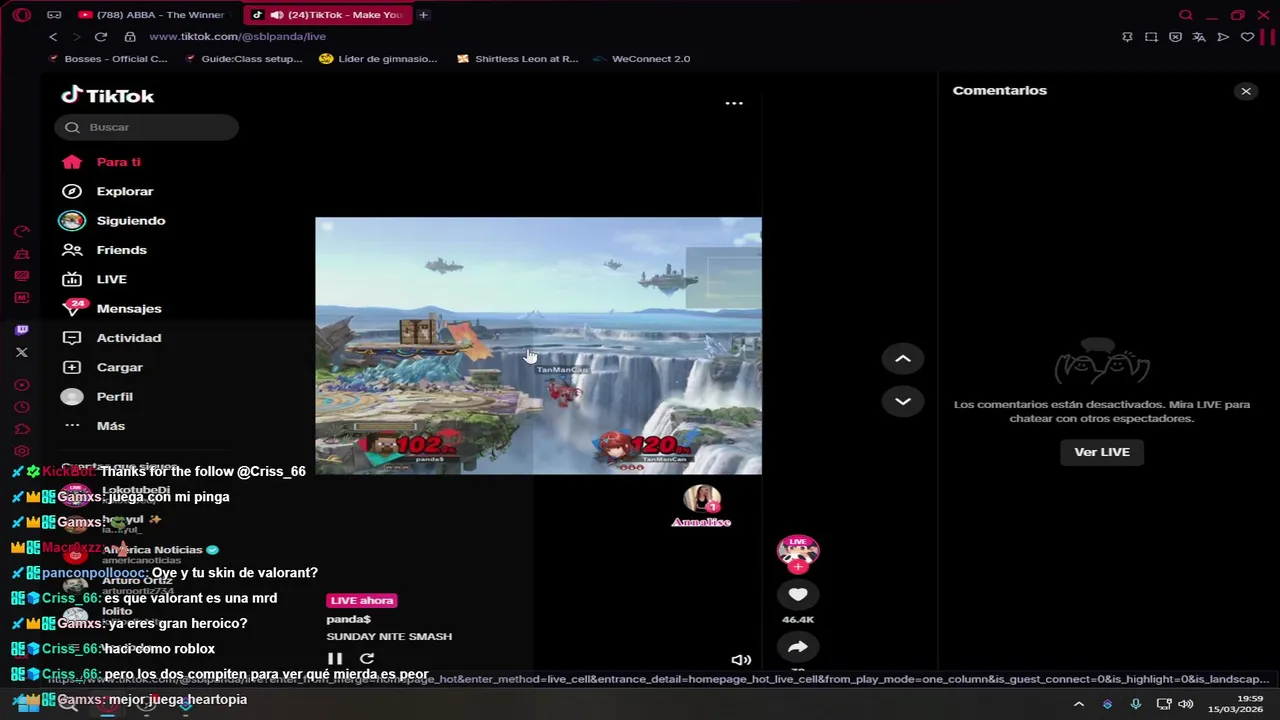Open Actividad notifications

pyautogui.click(x=129, y=338)
